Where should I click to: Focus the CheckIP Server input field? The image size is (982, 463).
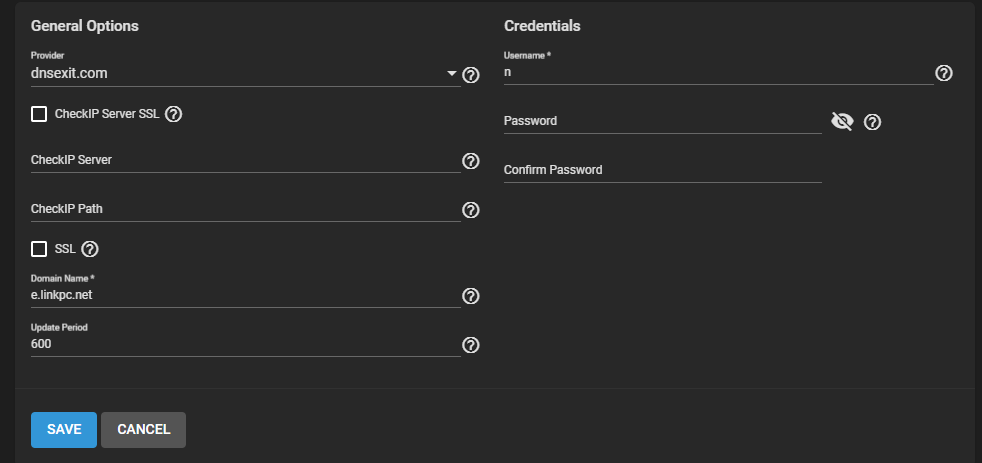[x=246, y=160]
